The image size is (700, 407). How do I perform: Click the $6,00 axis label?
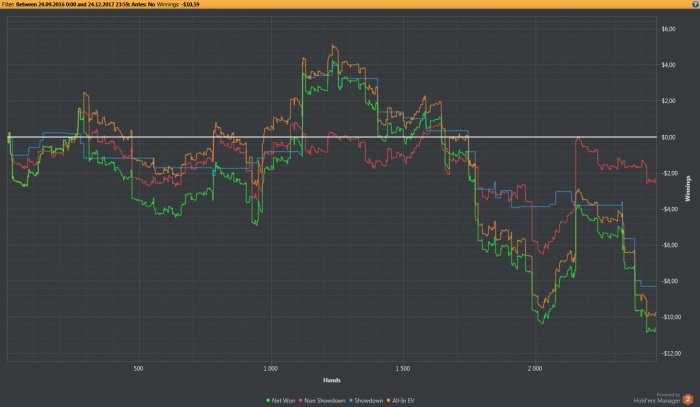click(668, 29)
